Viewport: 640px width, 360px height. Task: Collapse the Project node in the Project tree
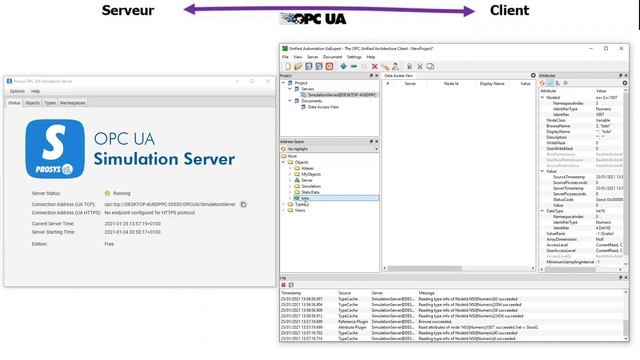click(x=283, y=83)
